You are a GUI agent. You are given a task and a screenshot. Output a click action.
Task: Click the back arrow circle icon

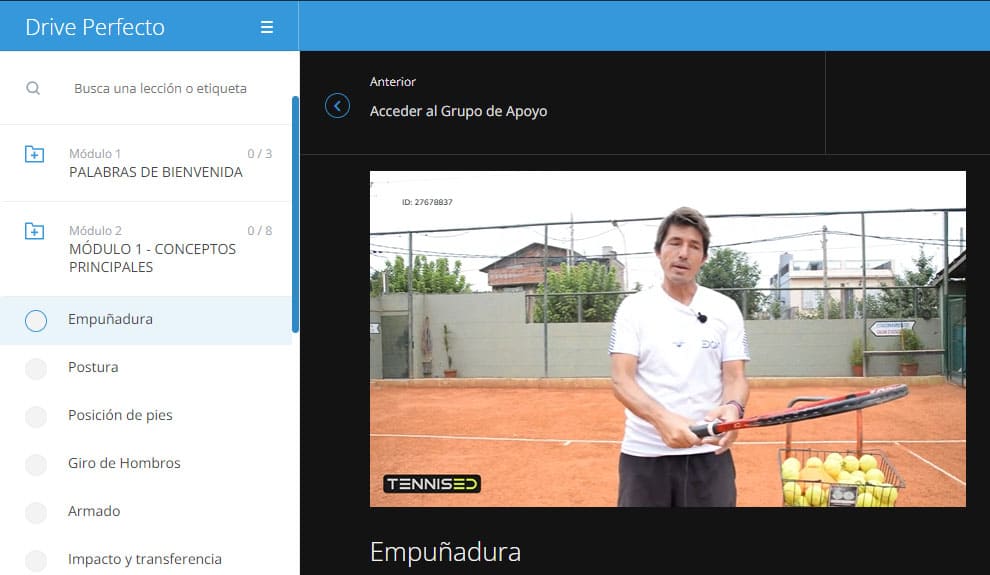pyautogui.click(x=338, y=106)
